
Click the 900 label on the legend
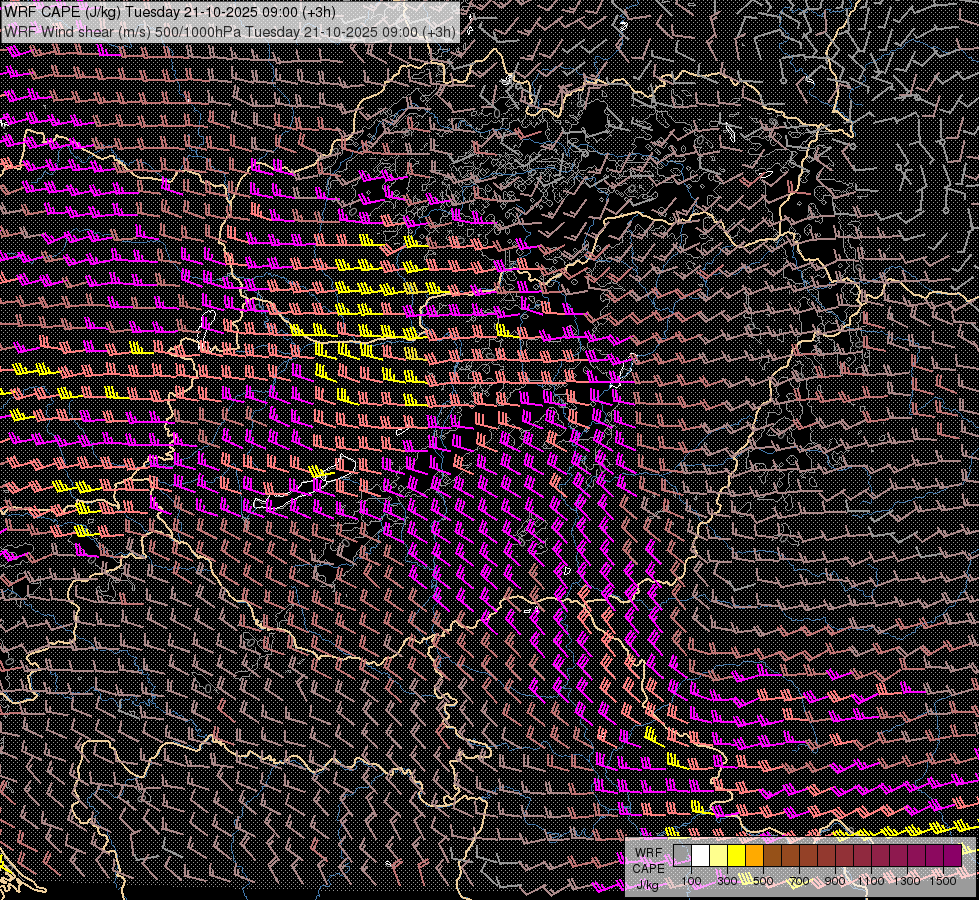click(x=835, y=881)
